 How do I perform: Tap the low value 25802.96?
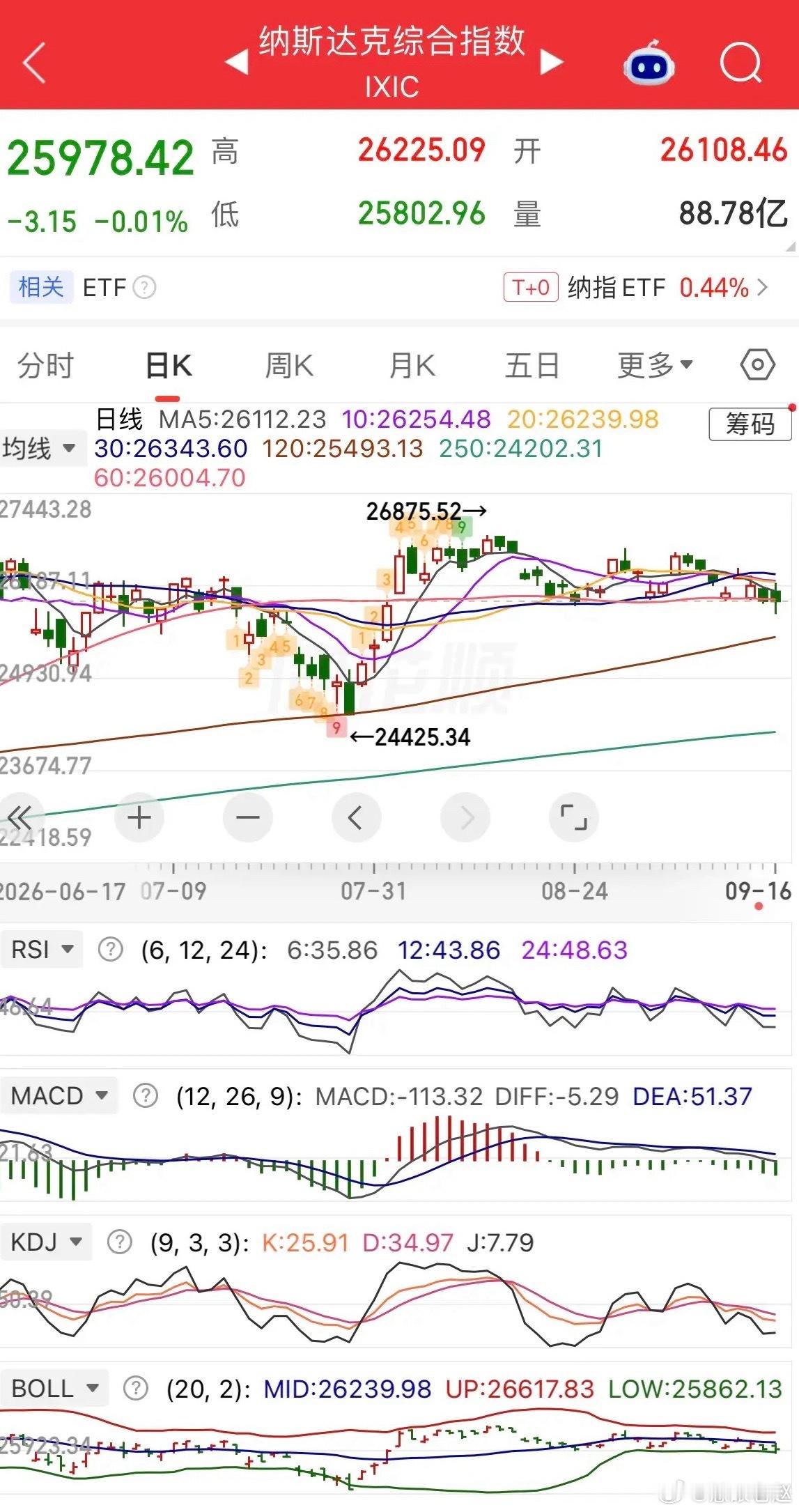tap(421, 213)
